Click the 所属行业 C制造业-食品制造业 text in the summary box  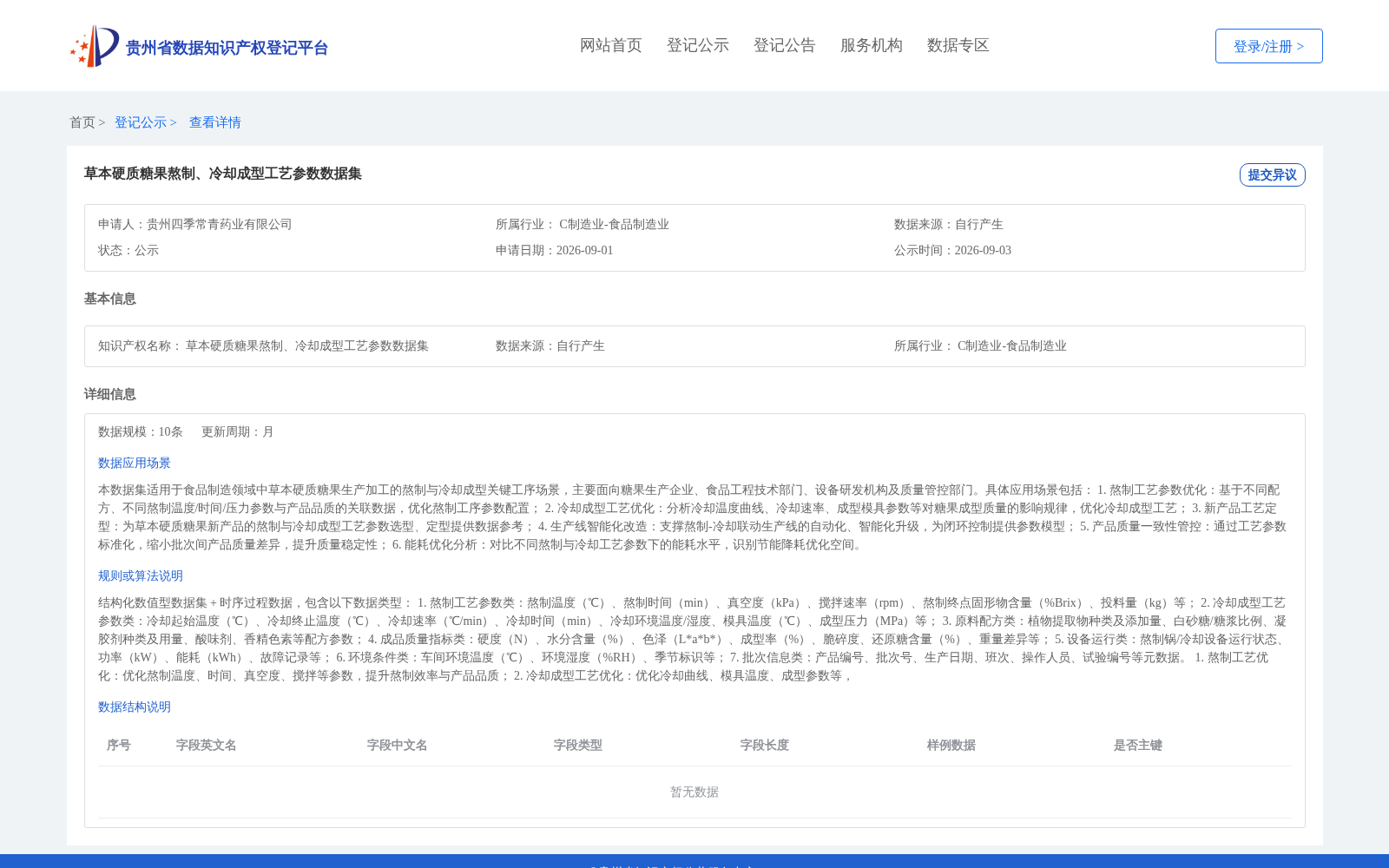click(583, 224)
